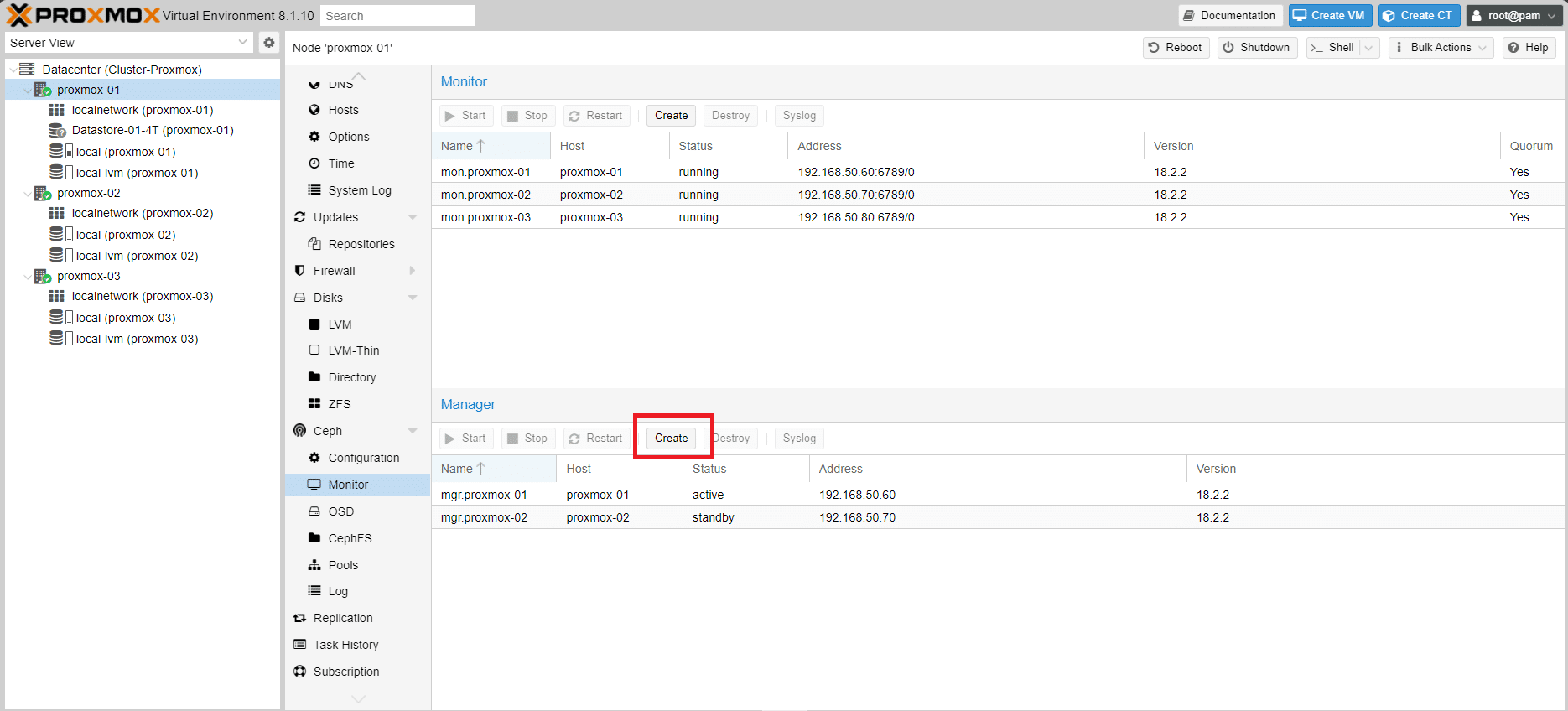Click the local-lvm (proxmox-01) storage icon
This screenshot has height=711, width=1568.
pyautogui.click(x=61, y=172)
